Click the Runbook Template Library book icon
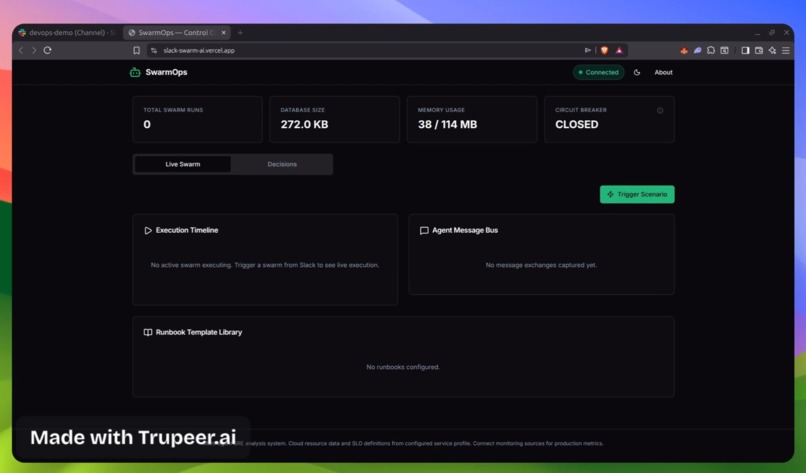 (x=148, y=332)
